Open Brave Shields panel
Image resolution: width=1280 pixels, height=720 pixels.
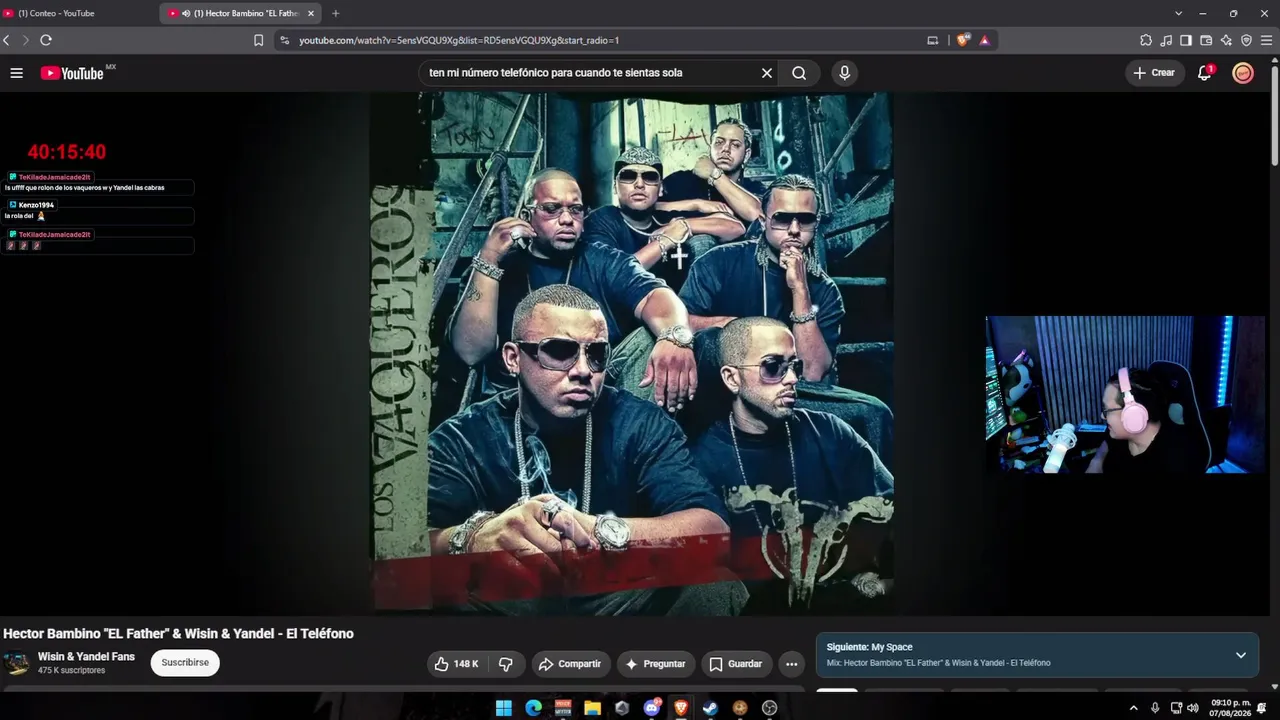click(x=962, y=40)
